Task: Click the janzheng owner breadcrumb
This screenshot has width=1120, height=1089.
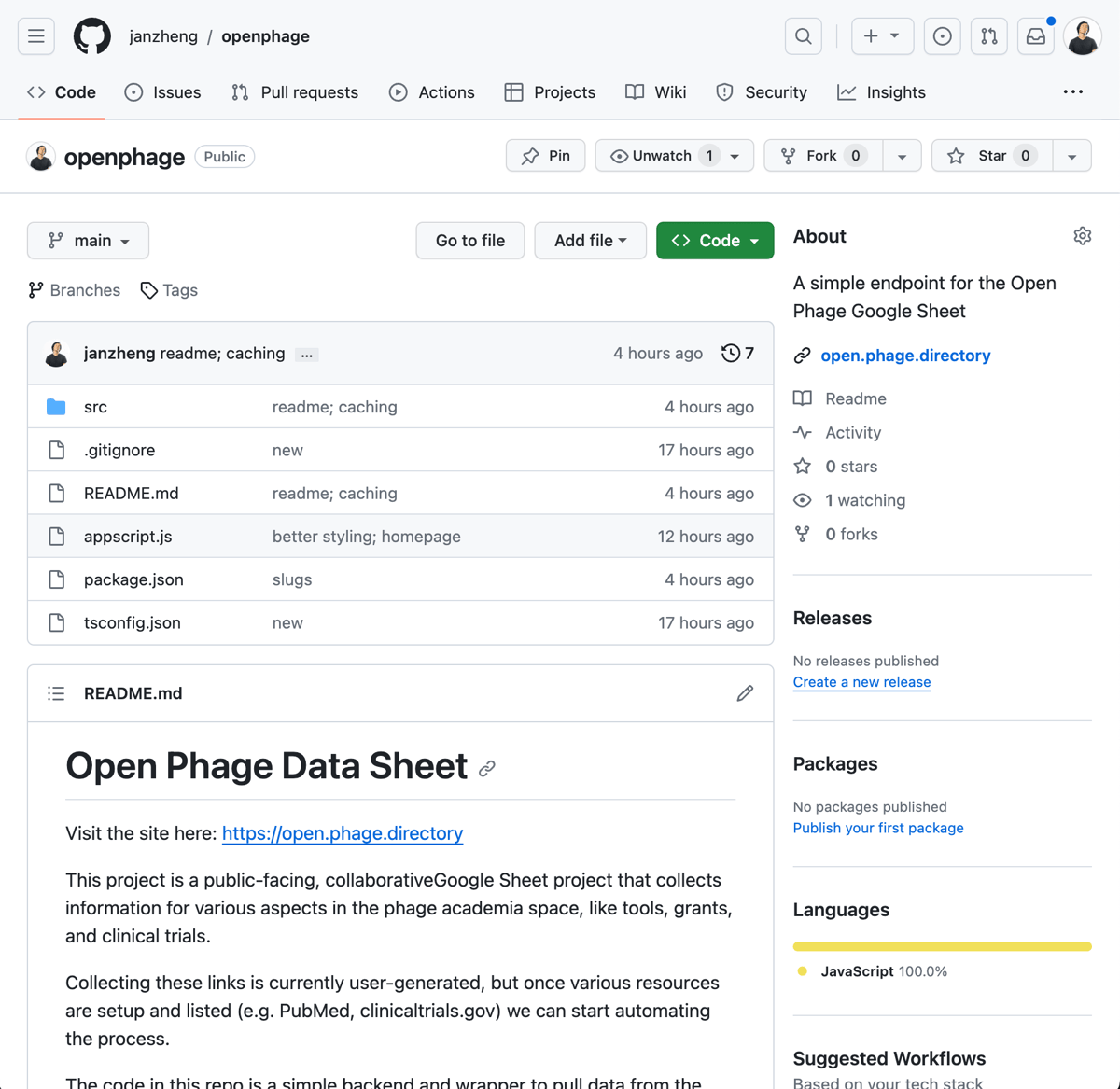Action: coord(163,36)
